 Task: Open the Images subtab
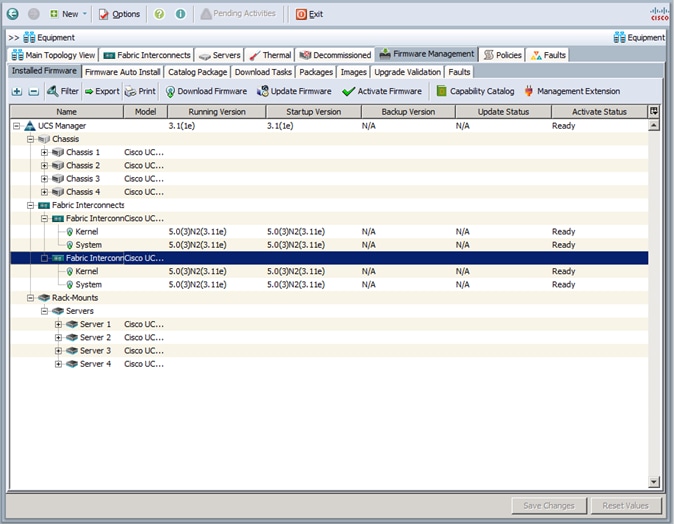pyautogui.click(x=353, y=72)
